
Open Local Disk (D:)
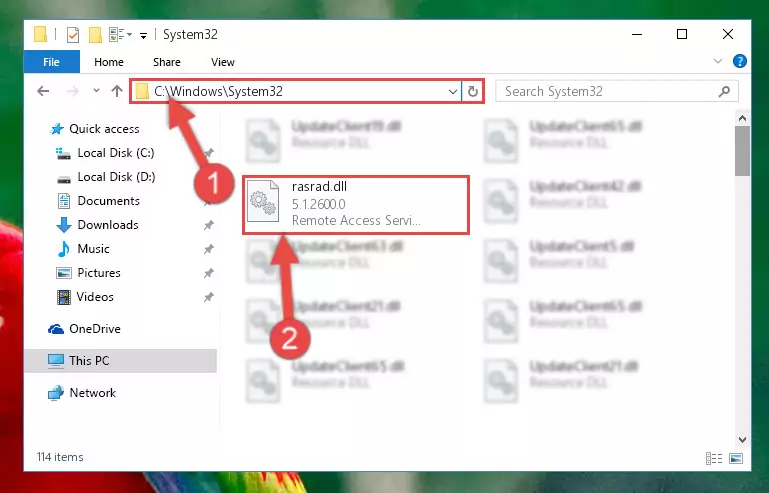point(116,177)
